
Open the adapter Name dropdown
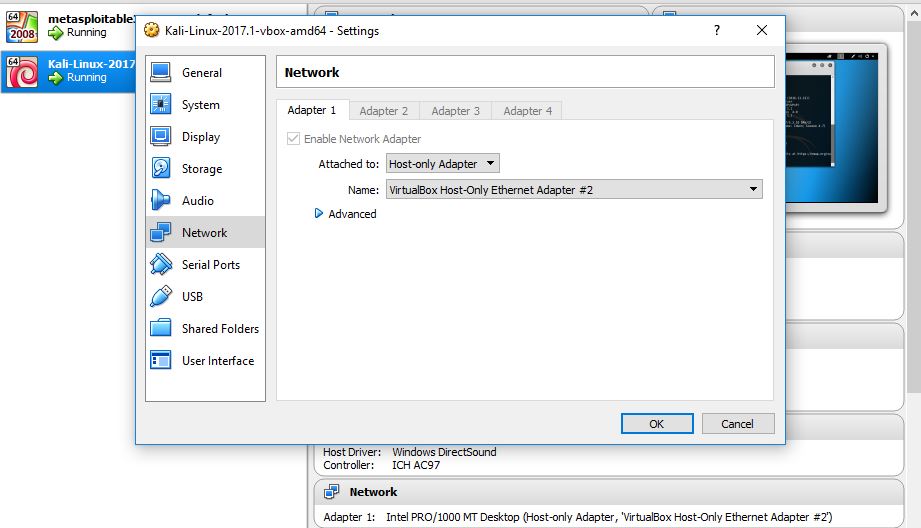point(574,189)
